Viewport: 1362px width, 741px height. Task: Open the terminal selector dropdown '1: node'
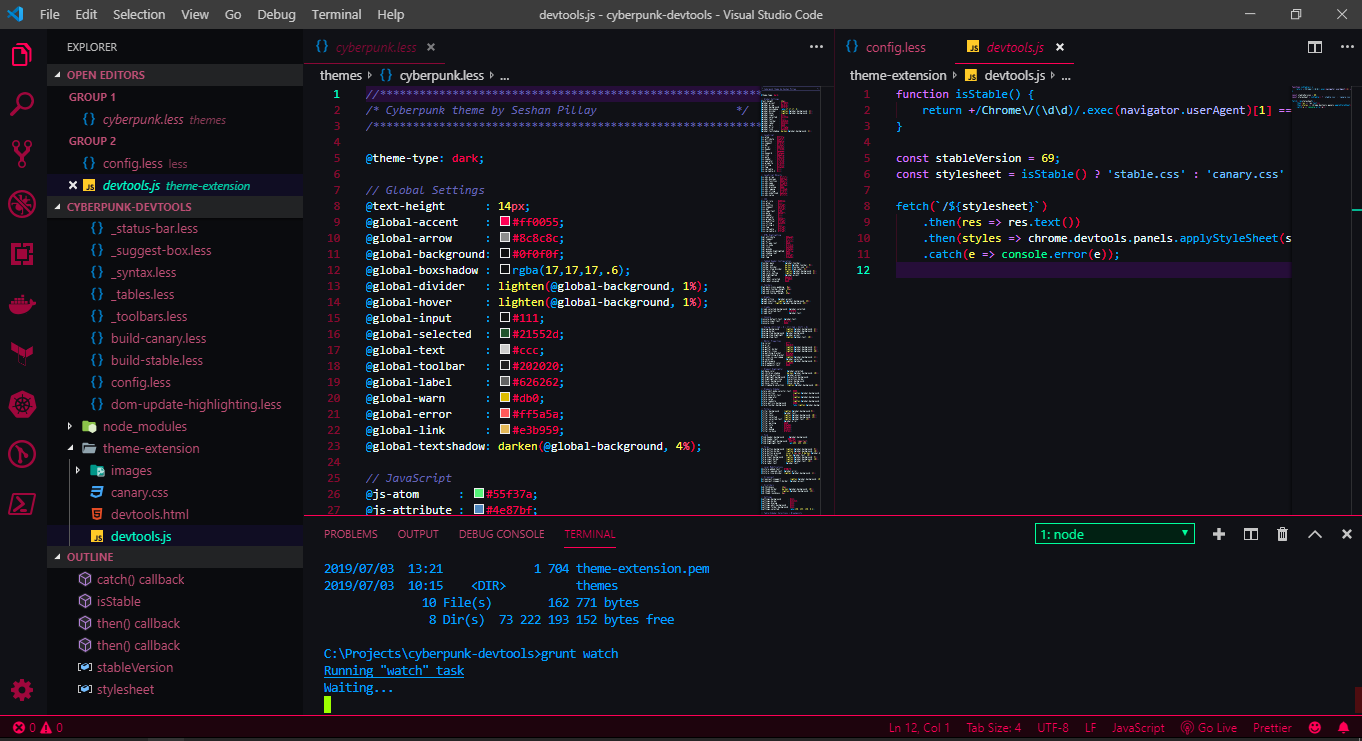(1115, 534)
